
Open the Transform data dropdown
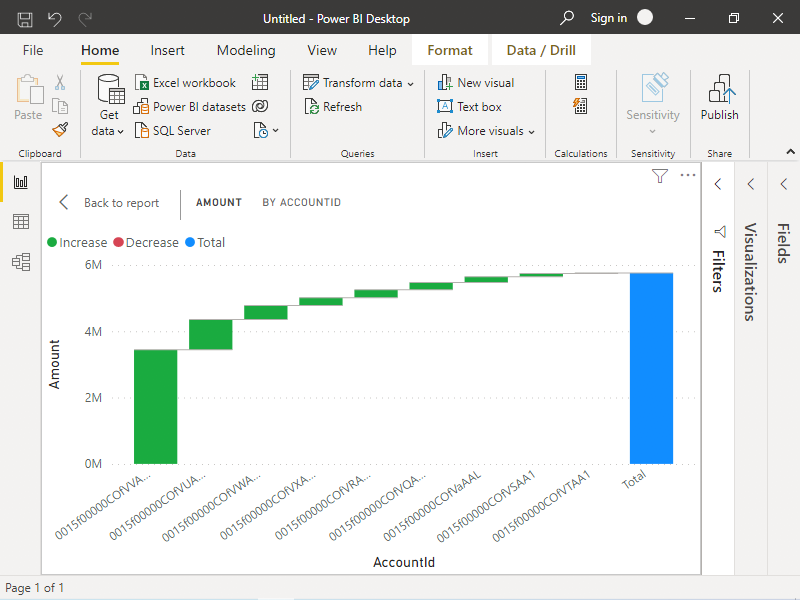358,83
